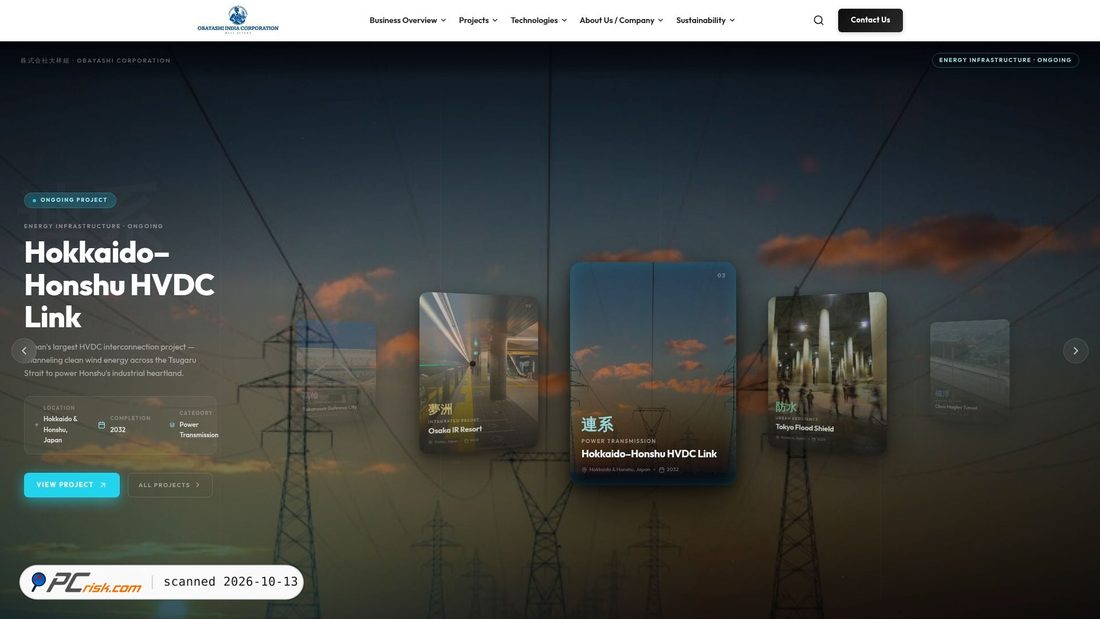Image resolution: width=1100 pixels, height=619 pixels.
Task: Select the faded Takanawa Gateway City card
Action: [x=337, y=369]
